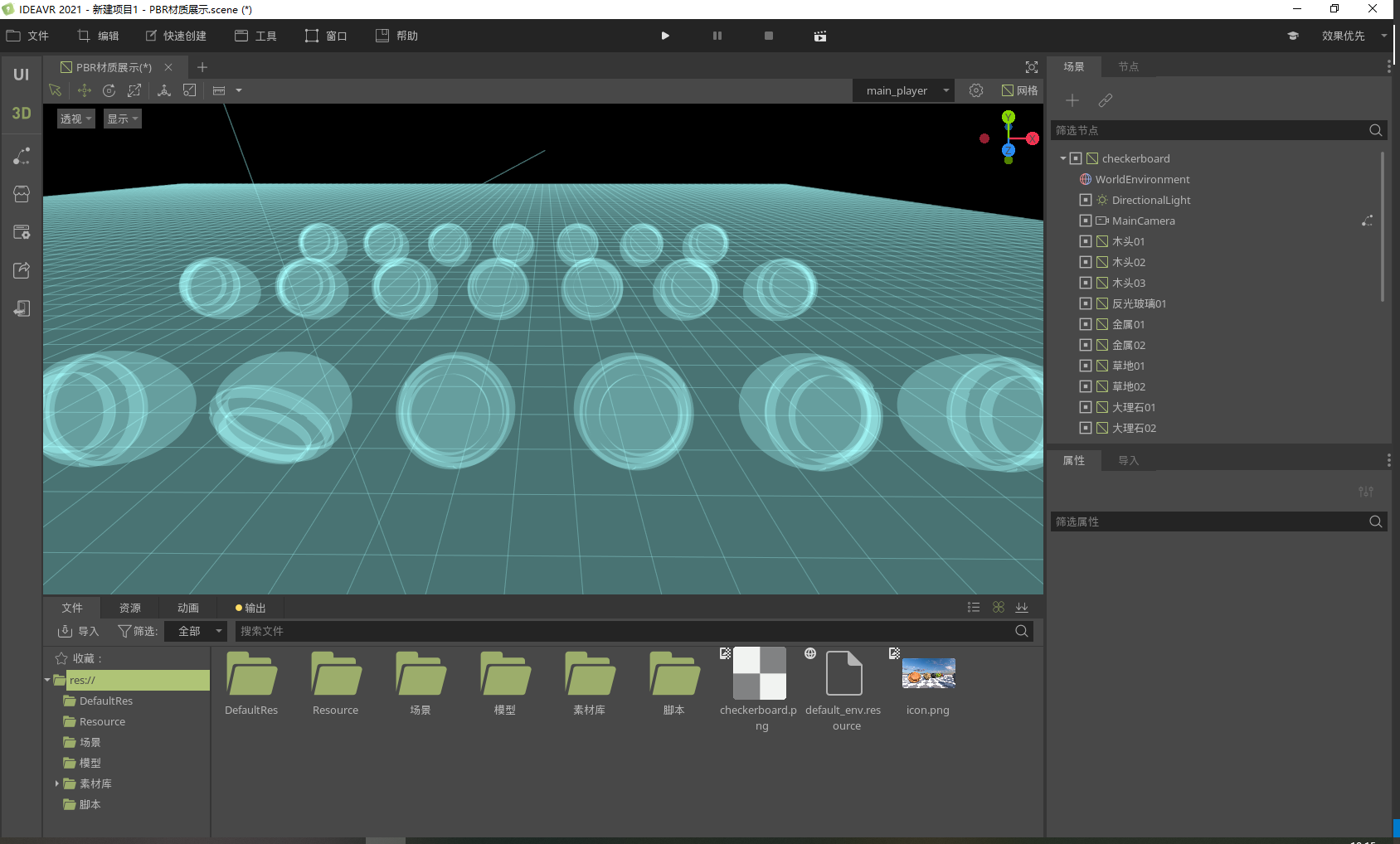Screen dimensions: 1400x844
Task: Open the window settings sidebar icon
Action: pyautogui.click(x=22, y=232)
